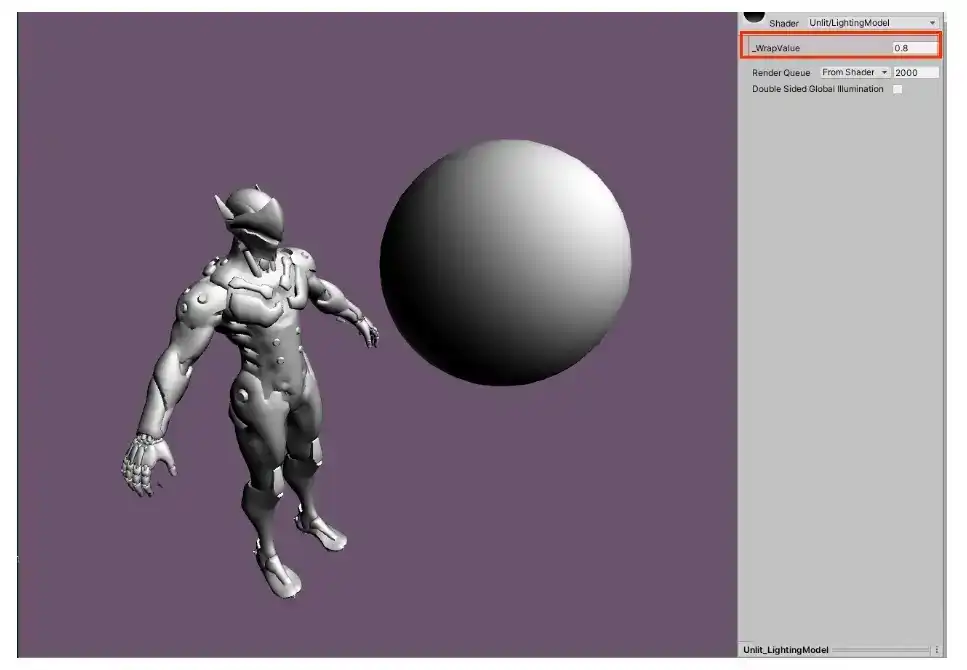Enable Double Sided Global Illumination checkbox

pyautogui.click(x=898, y=89)
